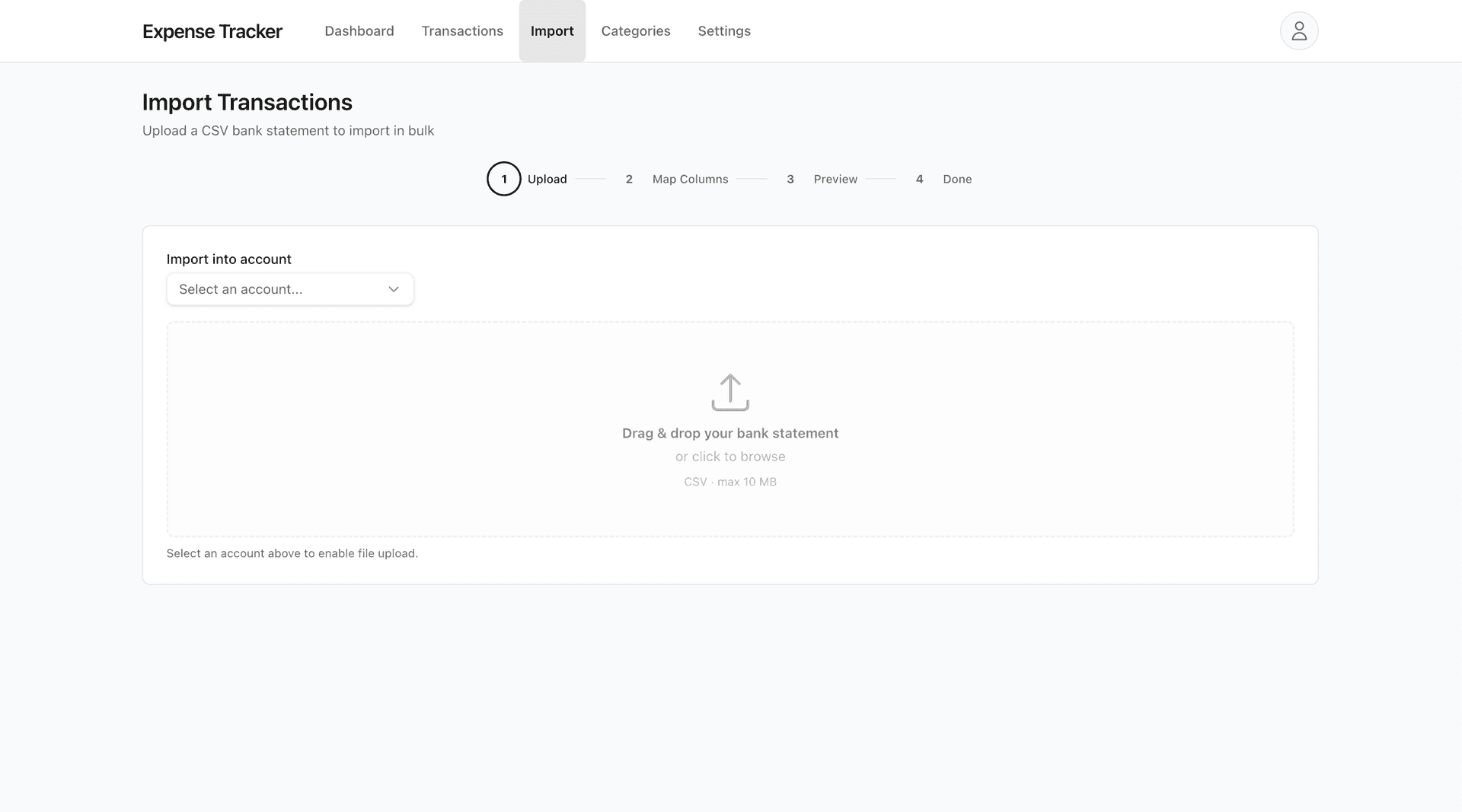Click the drag and drop upload zone
Viewport: 1462px width, 812px height.
730,428
